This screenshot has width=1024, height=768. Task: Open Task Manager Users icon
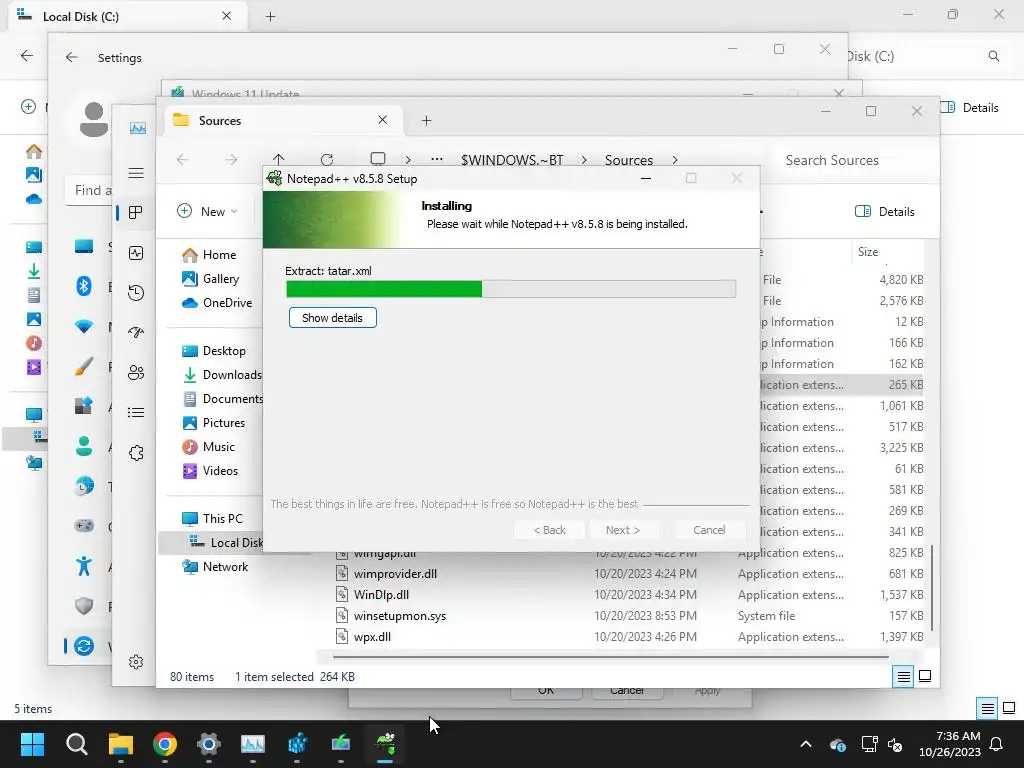[x=136, y=373]
